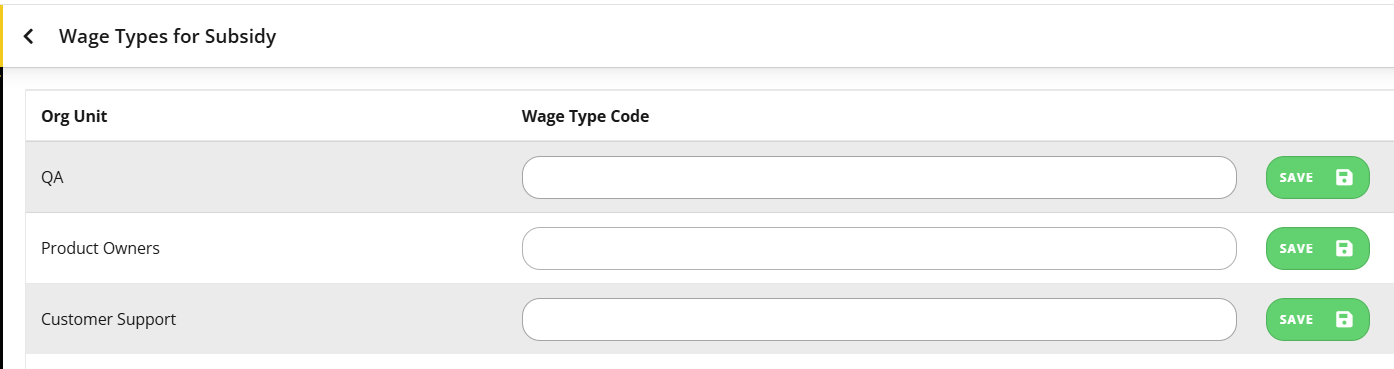Click the yellow accent bar beside the header
The height and width of the screenshot is (369, 1394).
(2, 36)
